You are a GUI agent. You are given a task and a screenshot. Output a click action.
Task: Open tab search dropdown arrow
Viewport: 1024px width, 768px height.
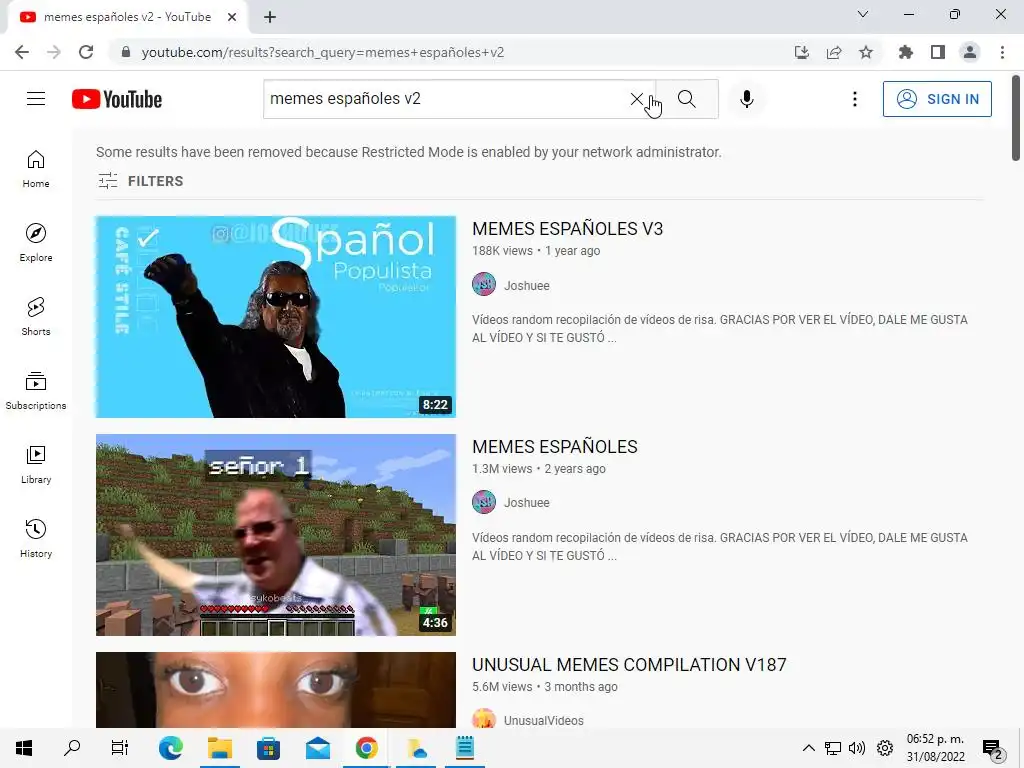click(x=863, y=14)
